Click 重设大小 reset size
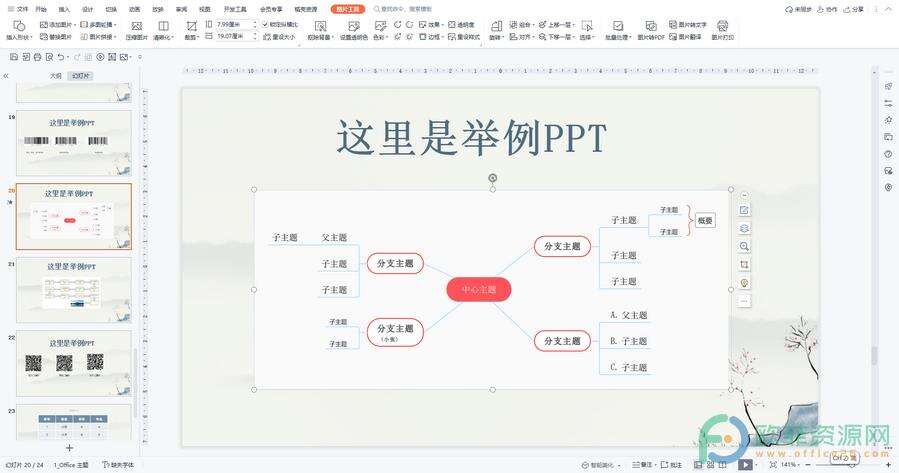This screenshot has height=473, width=899. (279, 37)
